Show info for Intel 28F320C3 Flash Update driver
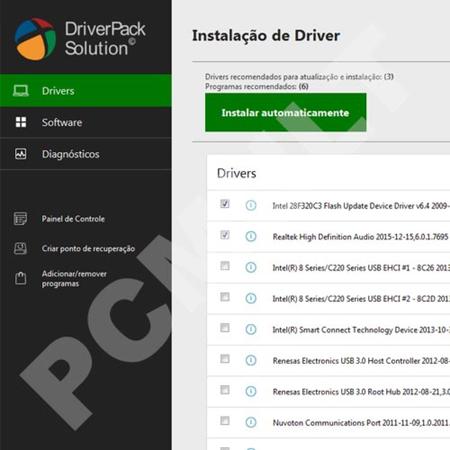The image size is (450, 450). [x=251, y=205]
